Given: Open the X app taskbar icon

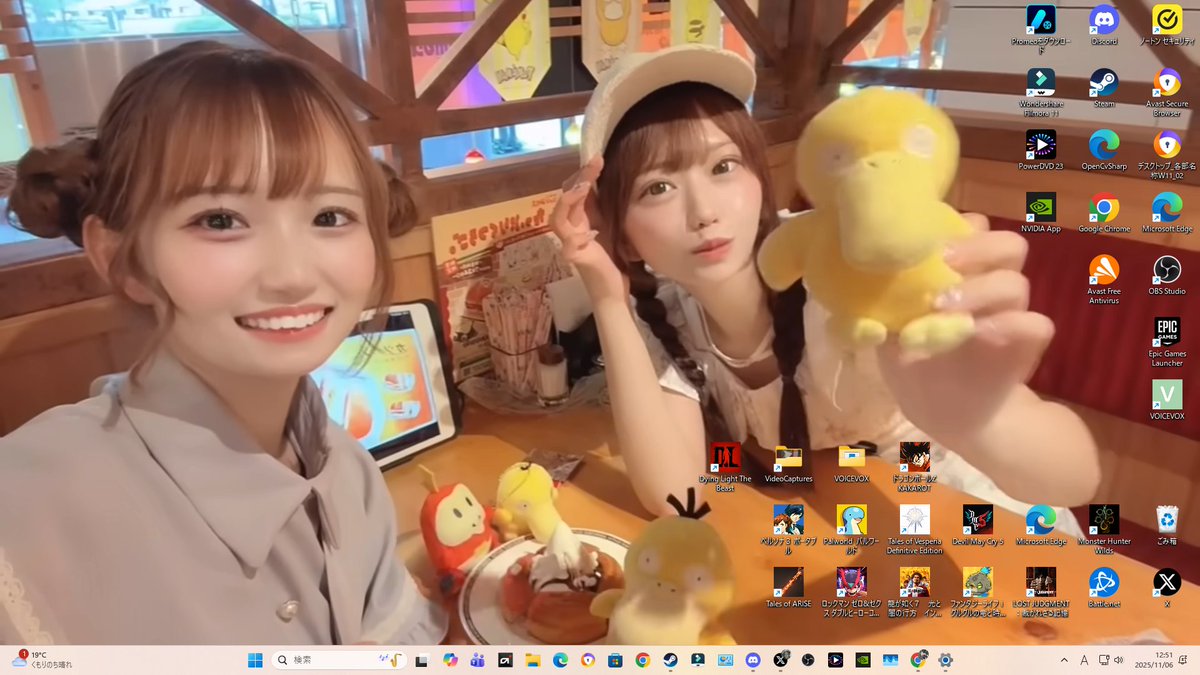Looking at the screenshot, I should 780,660.
